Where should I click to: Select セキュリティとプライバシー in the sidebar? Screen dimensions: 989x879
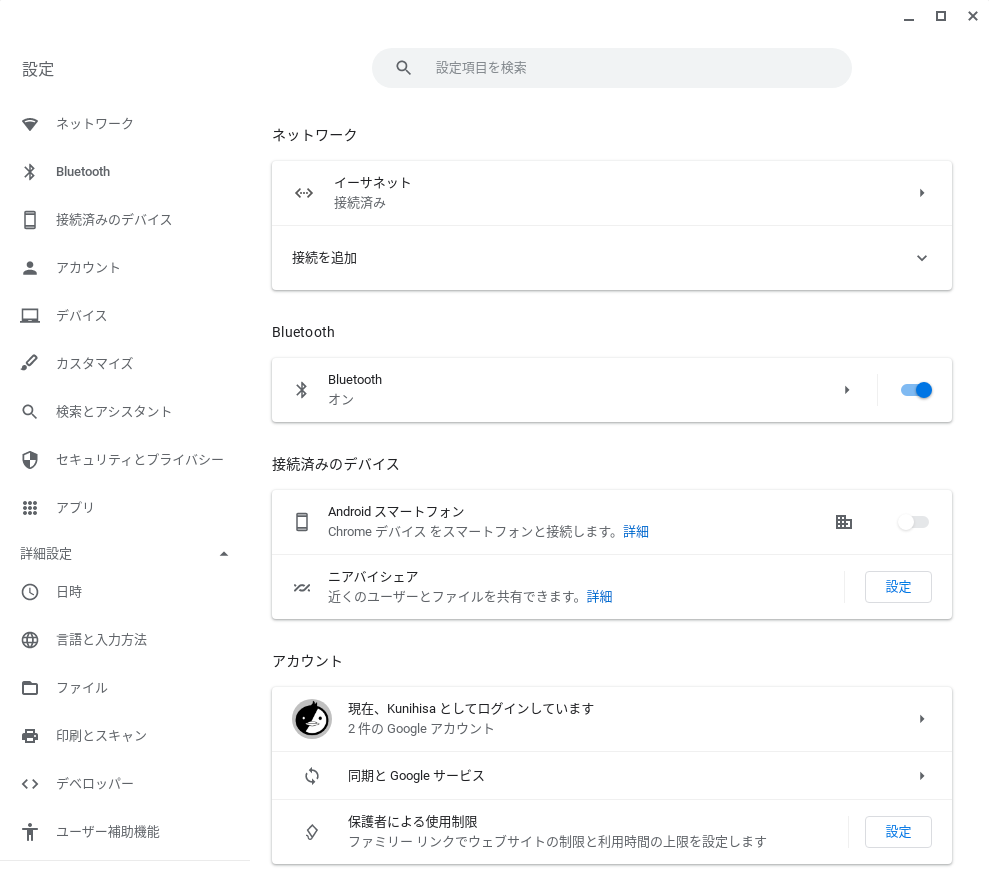click(x=139, y=460)
